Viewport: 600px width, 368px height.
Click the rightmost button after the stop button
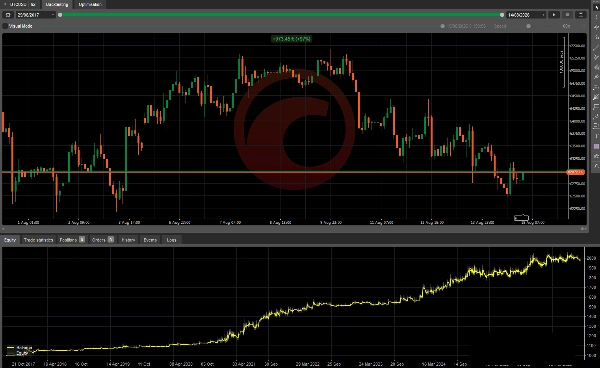[x=581, y=15]
